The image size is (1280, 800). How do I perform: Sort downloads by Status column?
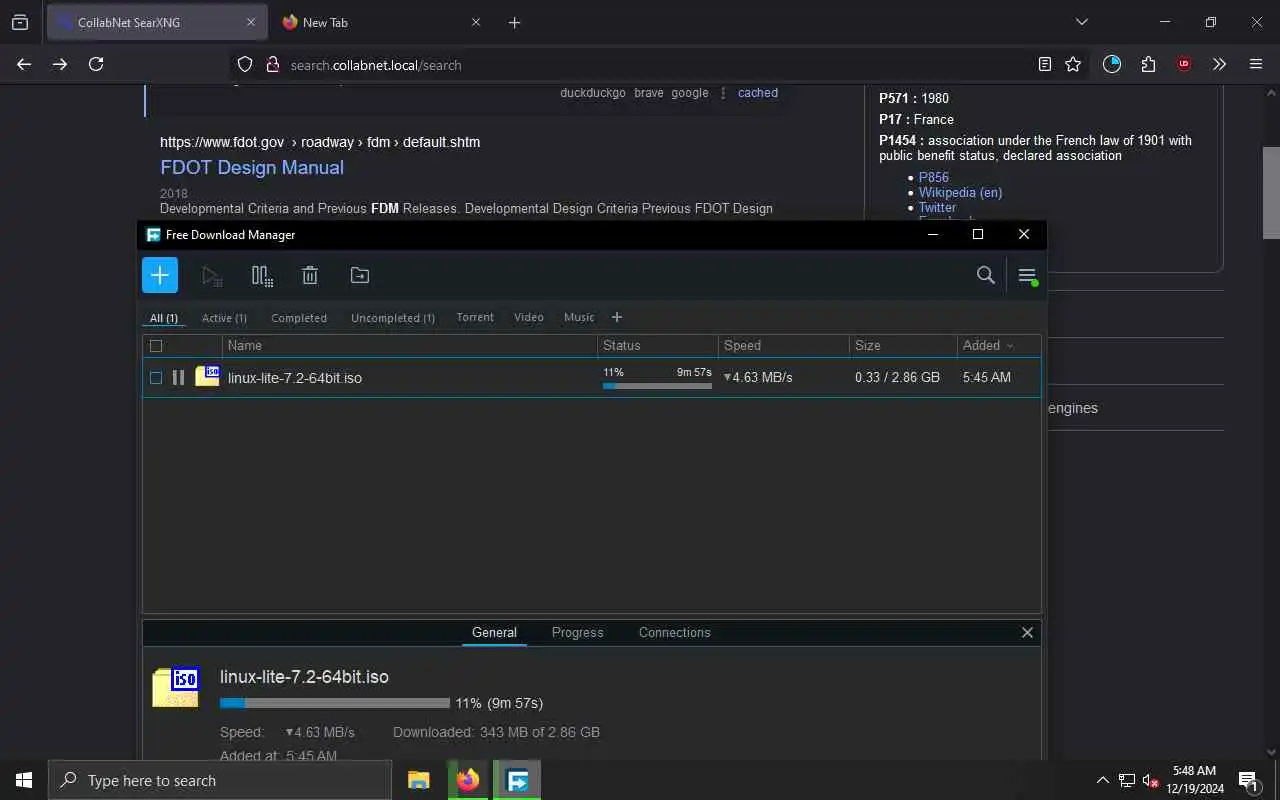657,345
